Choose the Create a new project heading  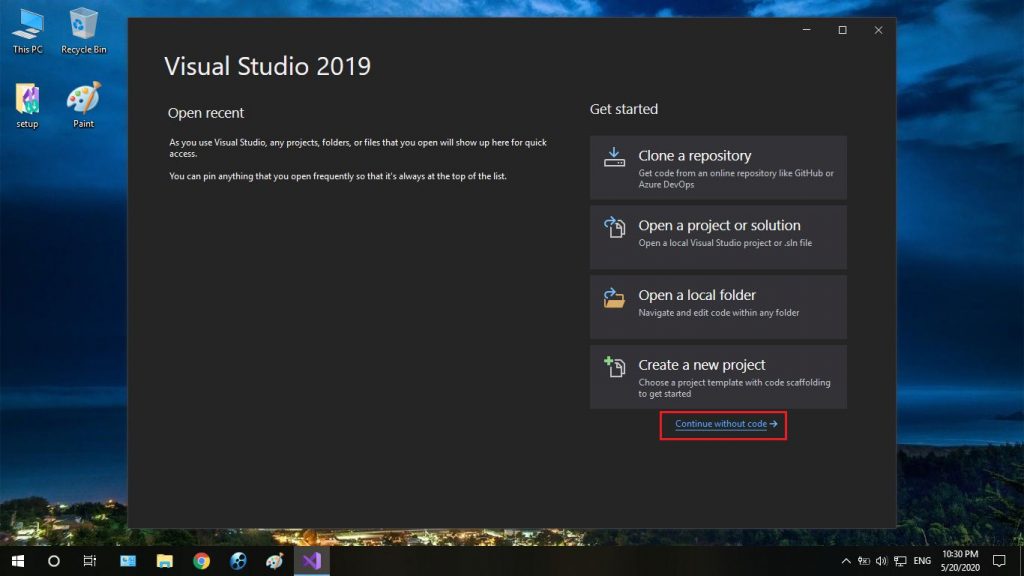[701, 365]
